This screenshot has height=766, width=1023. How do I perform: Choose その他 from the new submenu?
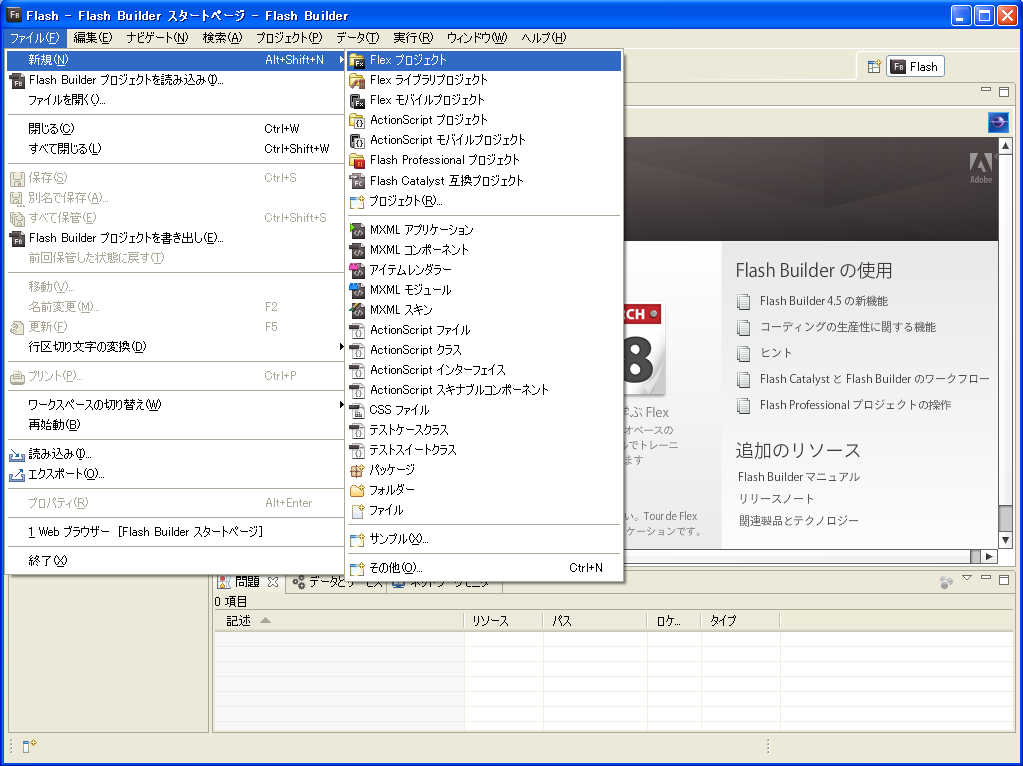(484, 568)
